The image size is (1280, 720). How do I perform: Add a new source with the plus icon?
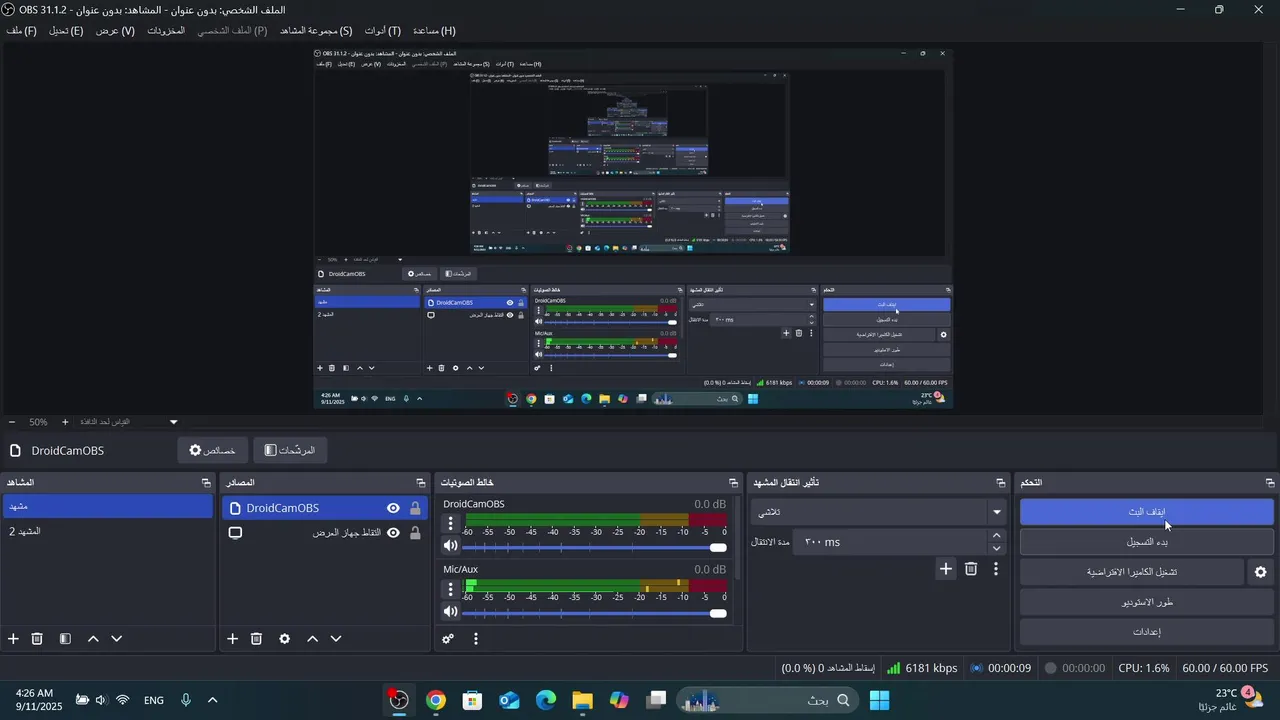pos(232,639)
